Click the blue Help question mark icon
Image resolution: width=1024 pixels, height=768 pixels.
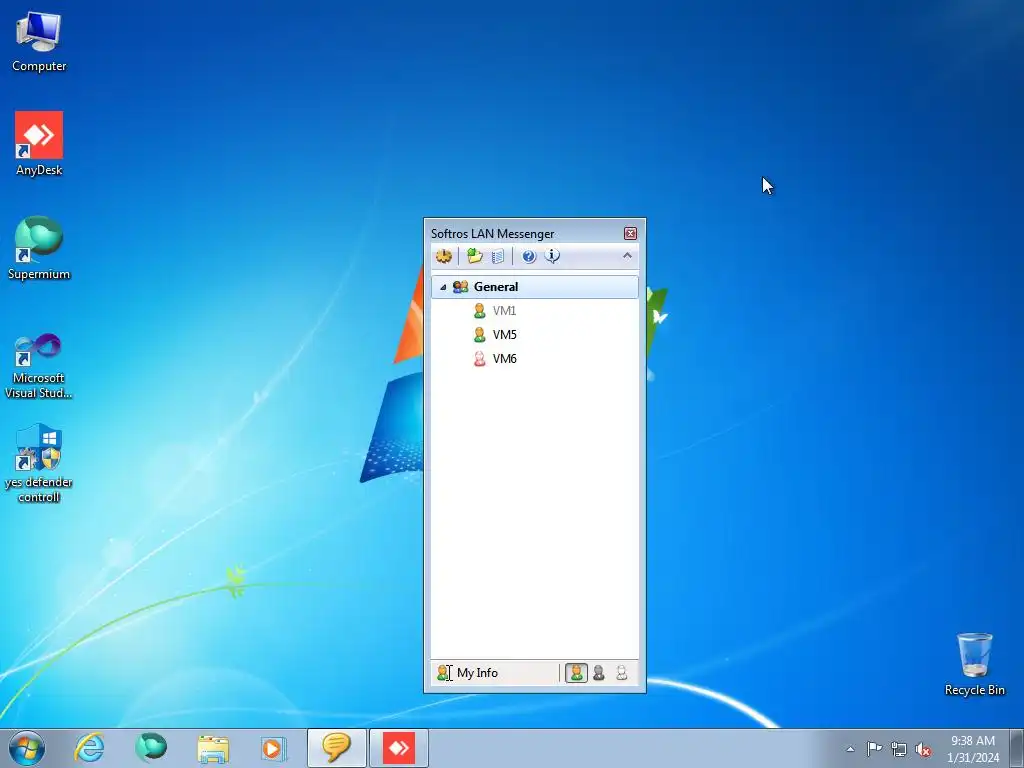529,256
